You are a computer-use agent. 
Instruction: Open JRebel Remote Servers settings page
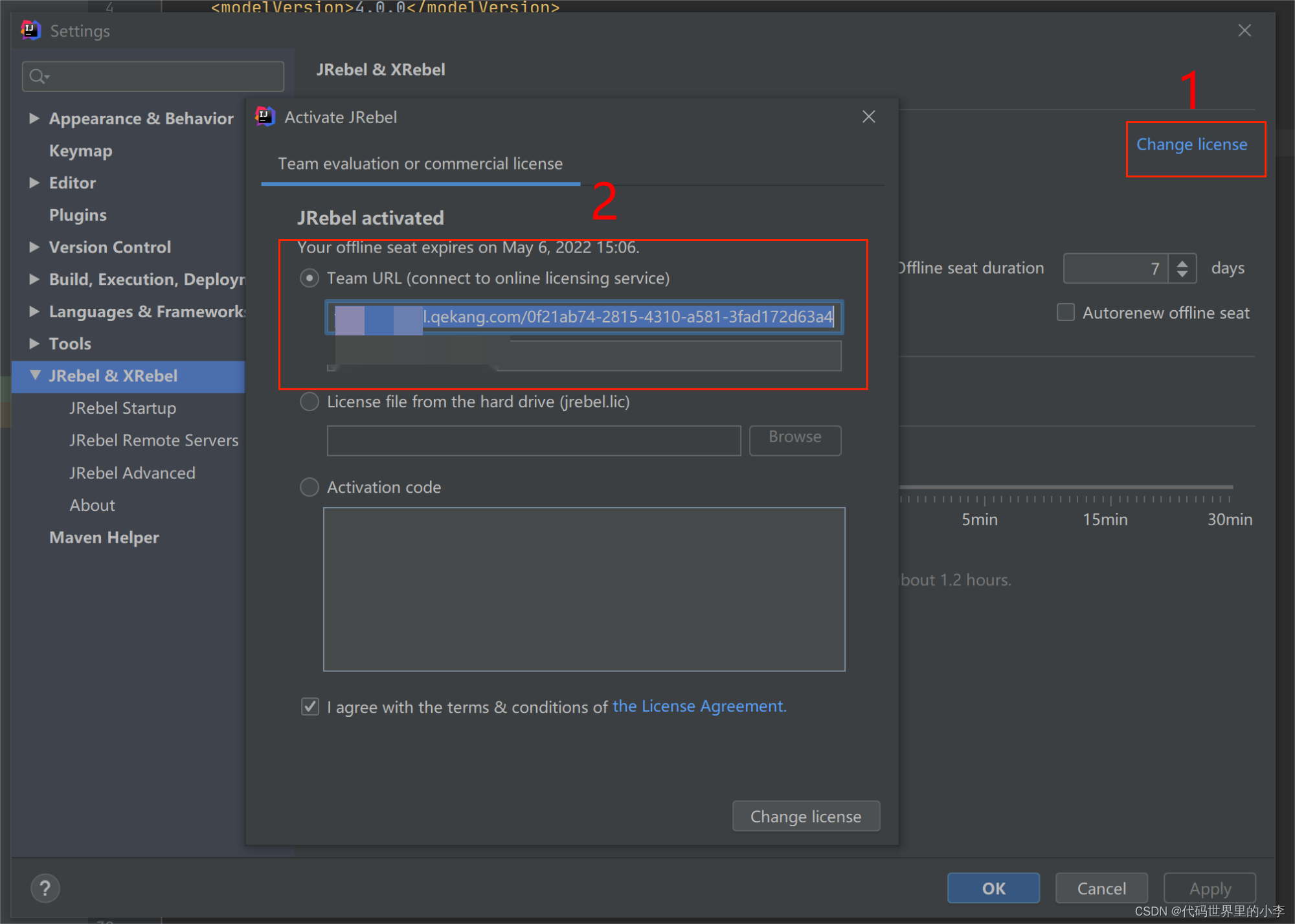click(x=154, y=440)
